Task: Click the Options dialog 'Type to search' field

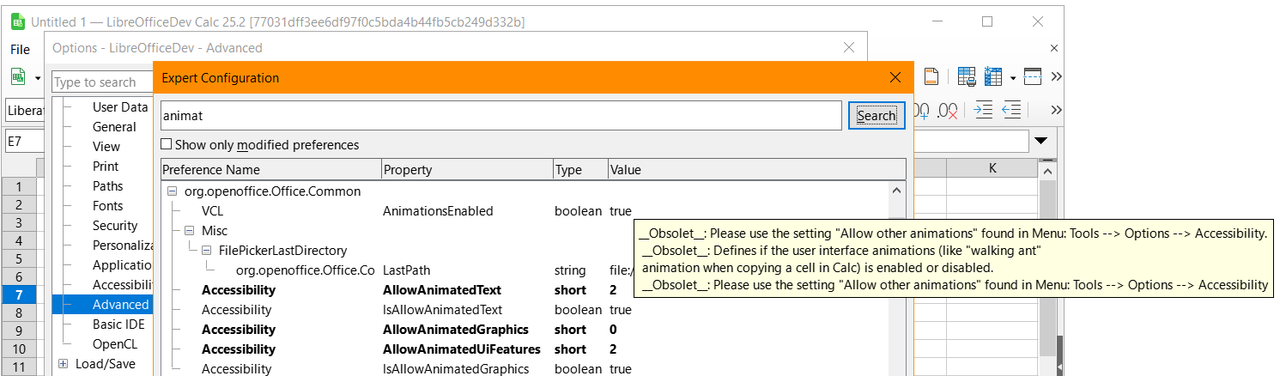Action: pos(102,82)
